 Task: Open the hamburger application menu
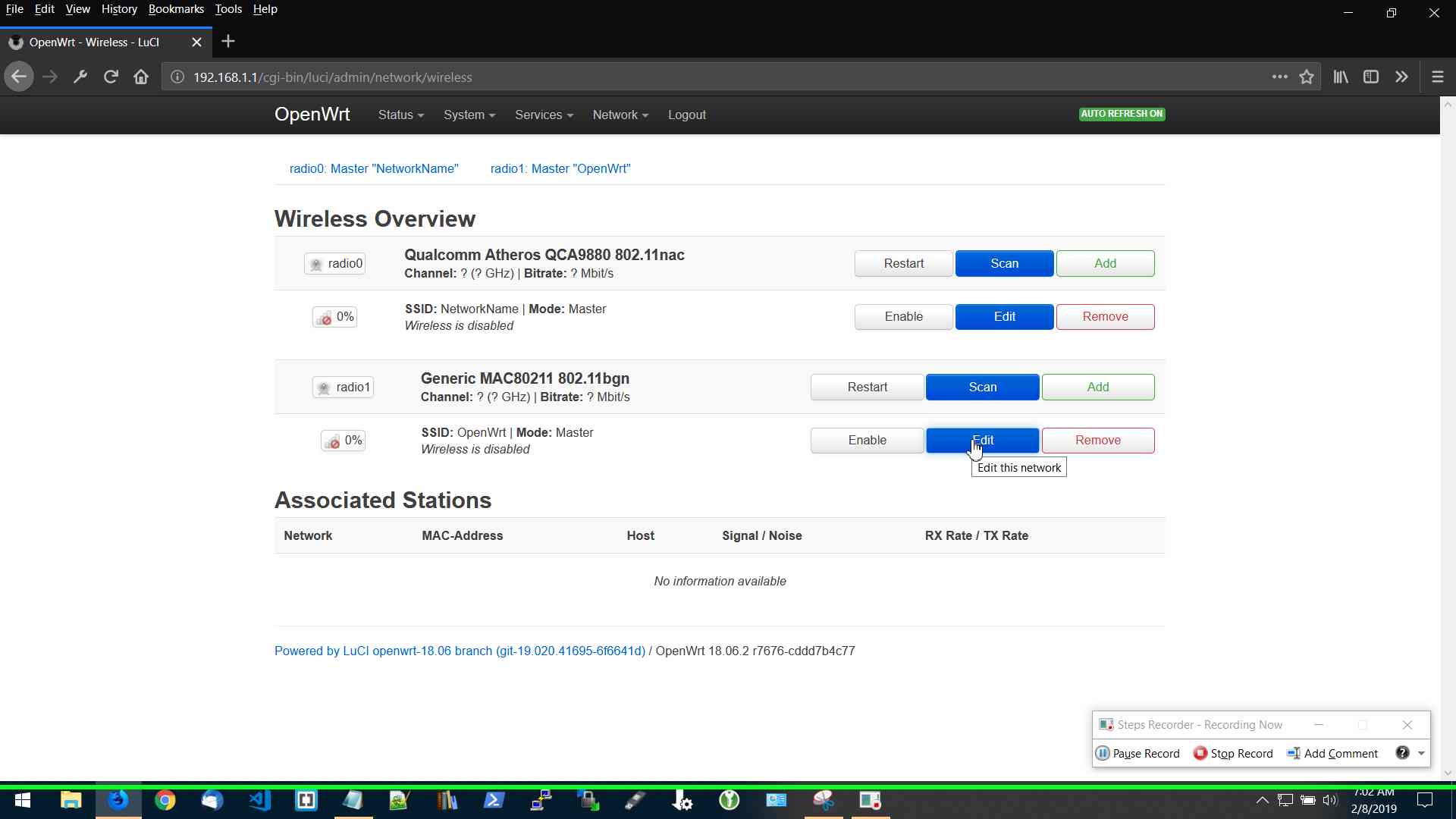(1437, 77)
